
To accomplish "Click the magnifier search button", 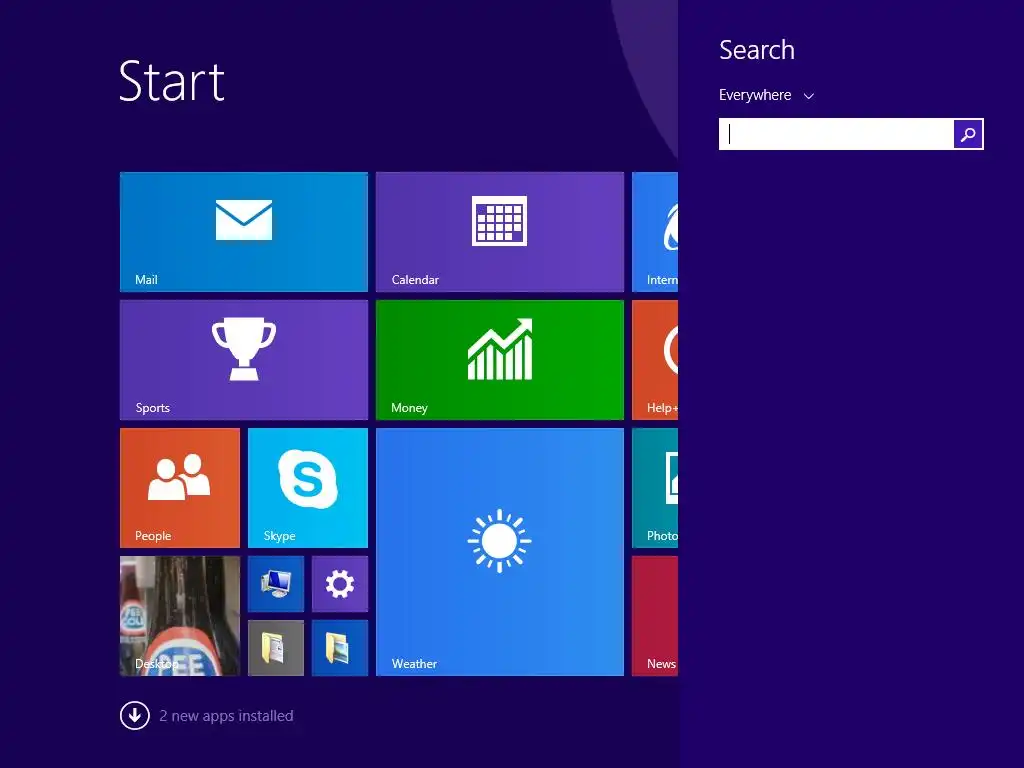I will tap(968, 134).
